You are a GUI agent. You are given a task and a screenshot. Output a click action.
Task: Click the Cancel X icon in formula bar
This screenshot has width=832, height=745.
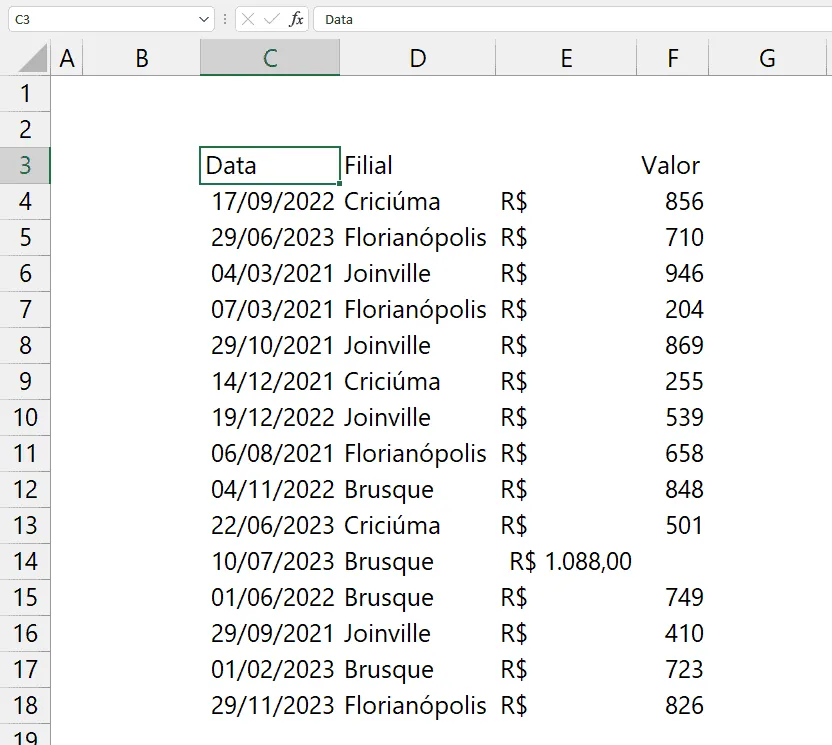click(248, 20)
